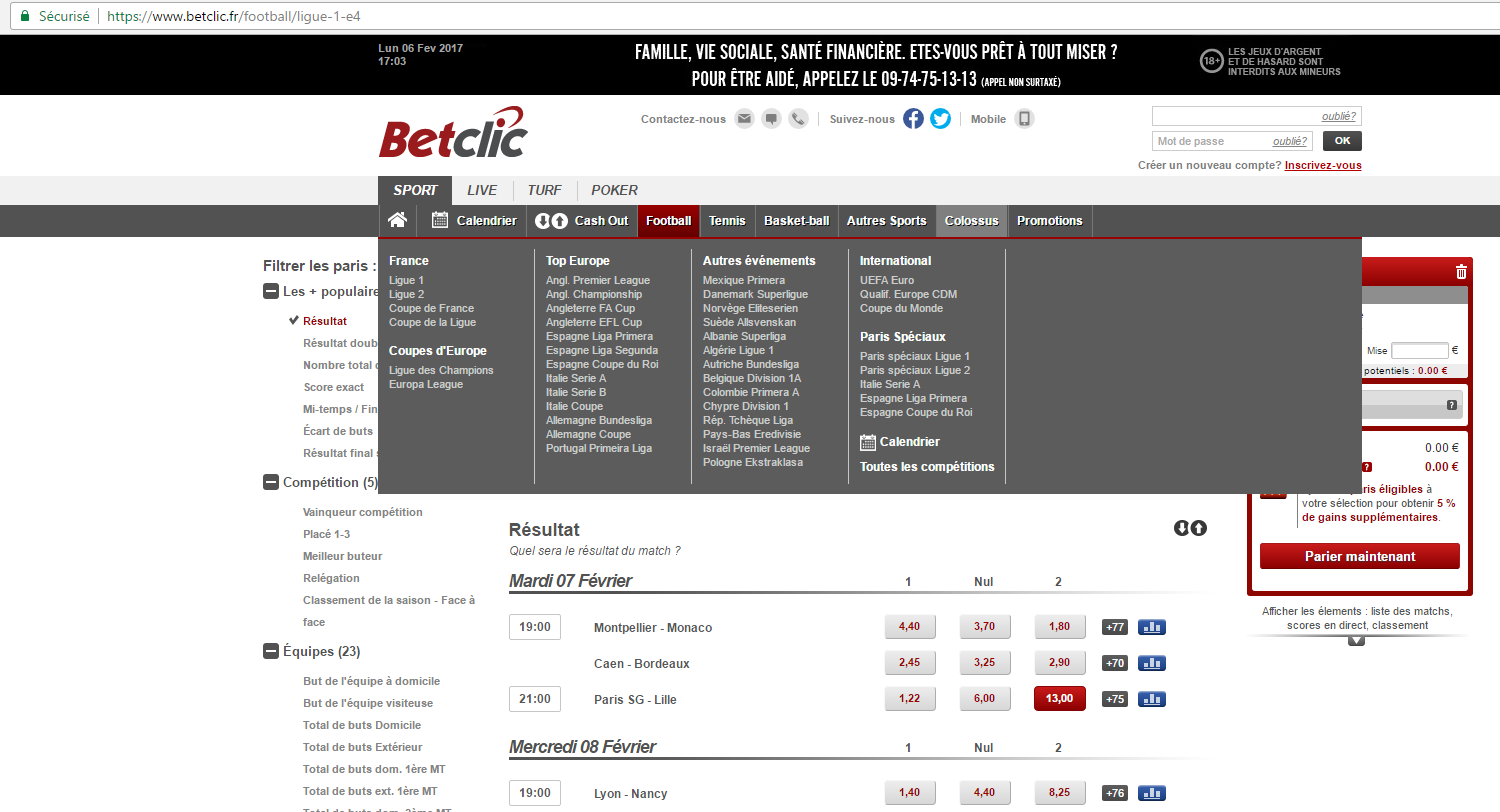Select the highlighted 13,00 Lille odds
The height and width of the screenshot is (812, 1500).
tap(1060, 698)
